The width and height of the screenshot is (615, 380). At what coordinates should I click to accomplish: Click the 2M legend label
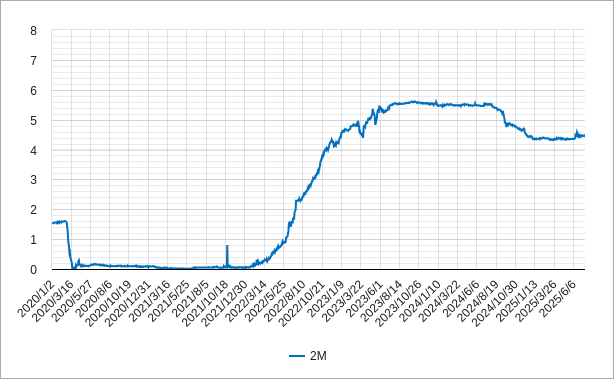click(318, 356)
